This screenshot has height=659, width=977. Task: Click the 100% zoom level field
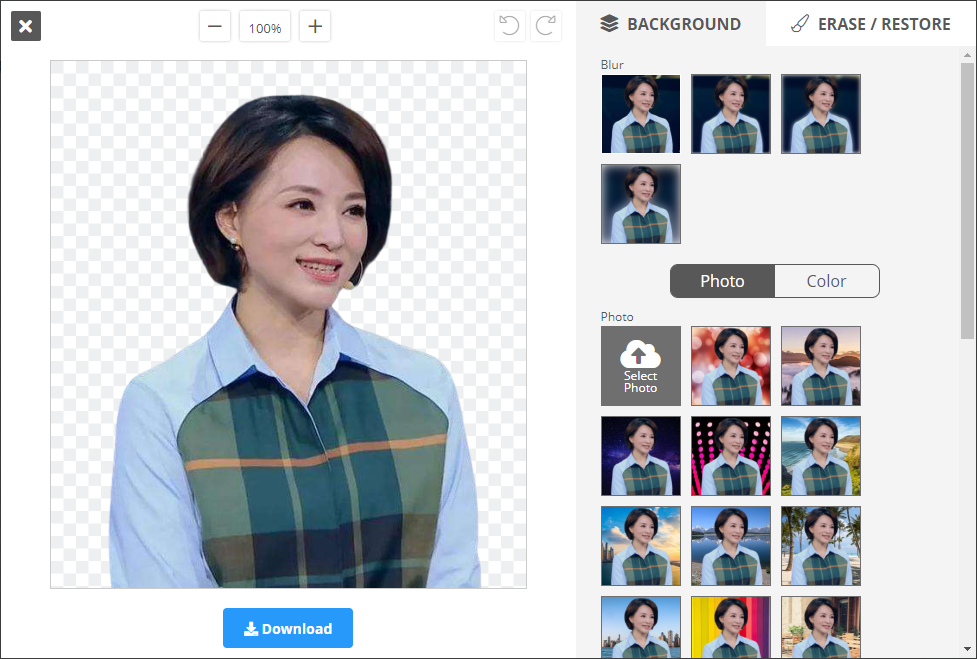click(265, 27)
